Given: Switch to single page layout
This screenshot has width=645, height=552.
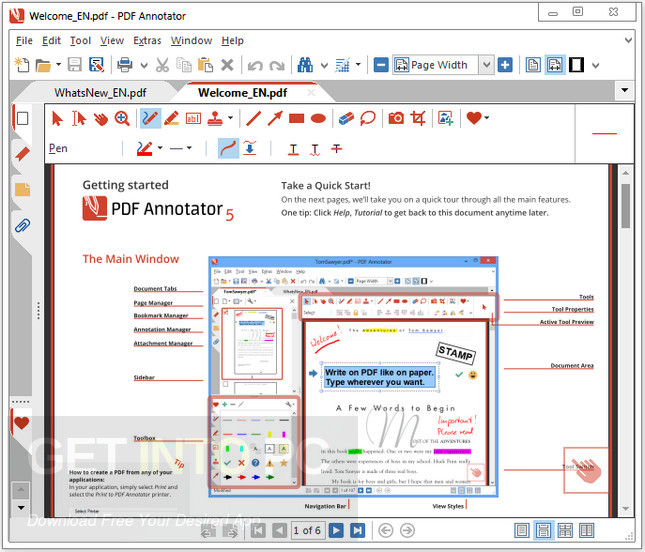Looking at the screenshot, I should point(522,531).
